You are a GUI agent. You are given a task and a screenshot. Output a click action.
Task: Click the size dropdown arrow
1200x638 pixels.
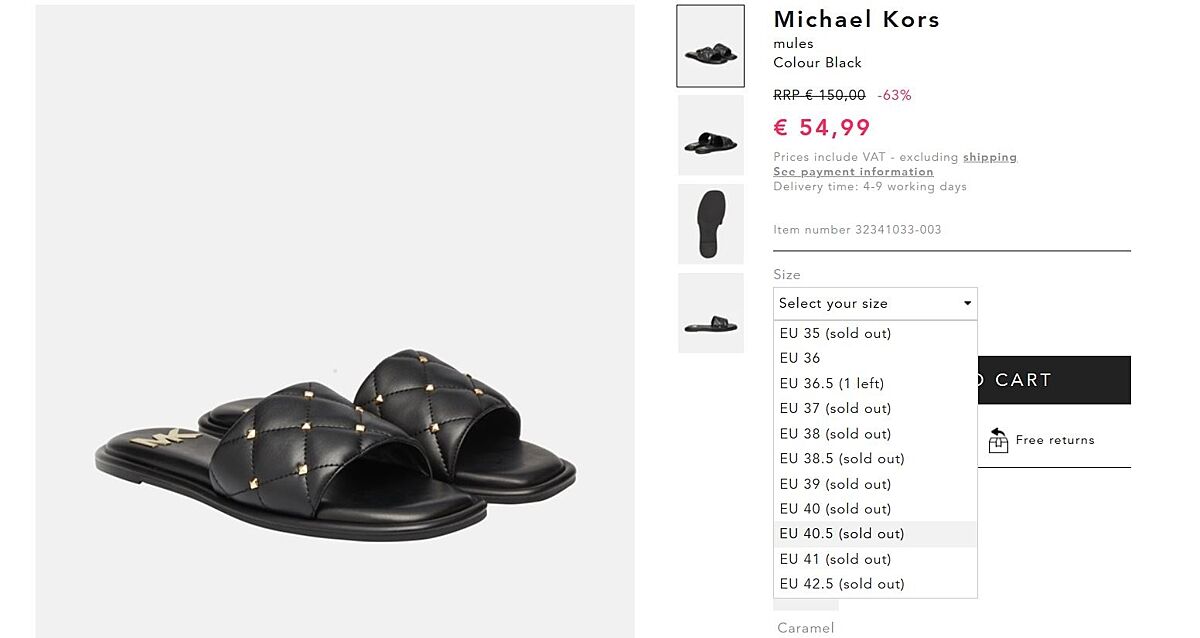[967, 303]
